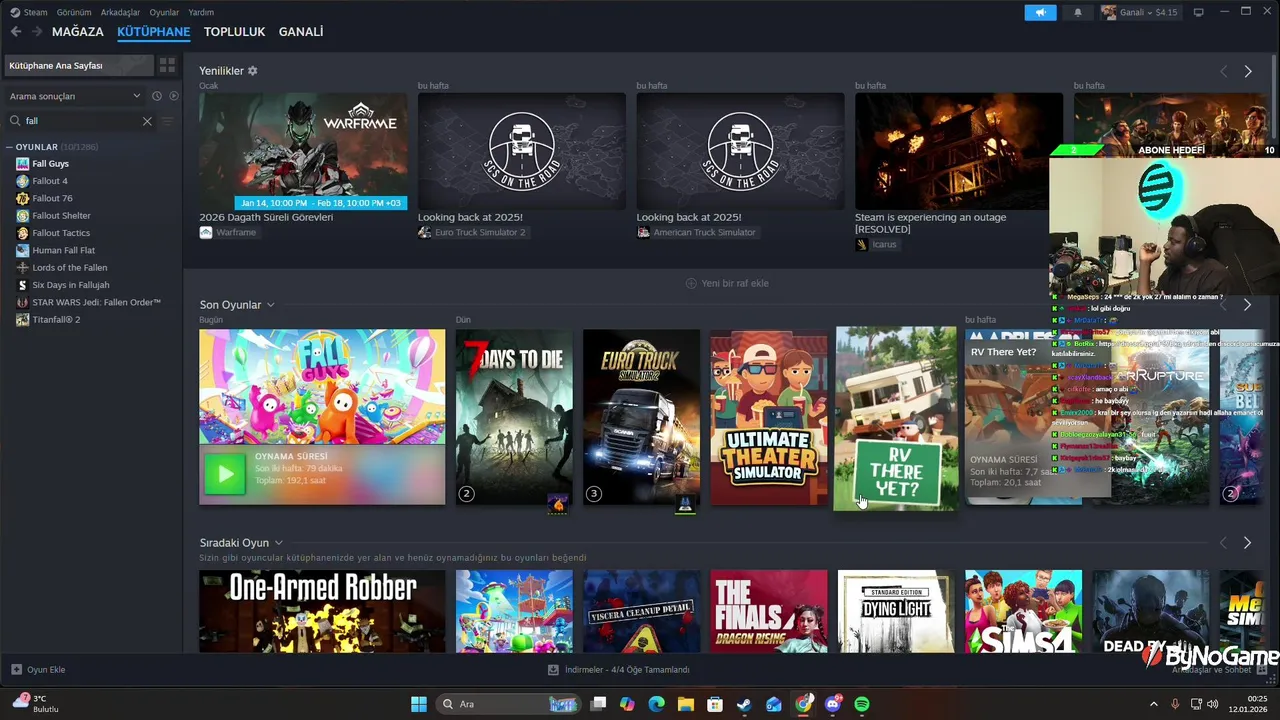
Task: Open the notifications bell
Action: [x=1078, y=12]
